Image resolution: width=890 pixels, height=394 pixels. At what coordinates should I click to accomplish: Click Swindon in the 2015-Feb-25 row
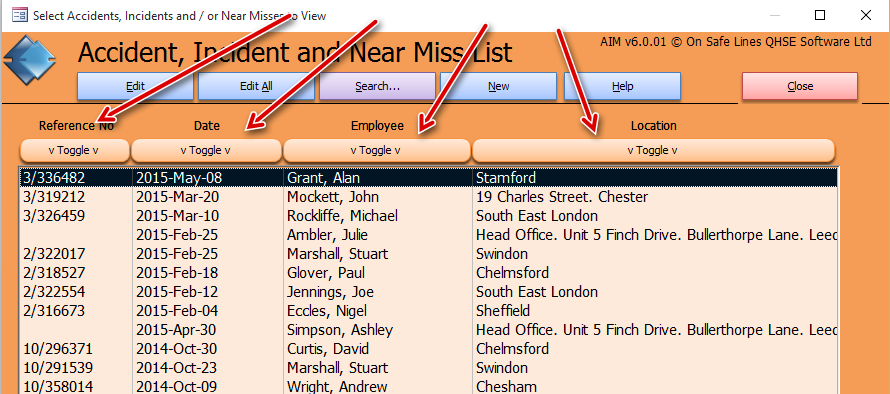click(502, 254)
